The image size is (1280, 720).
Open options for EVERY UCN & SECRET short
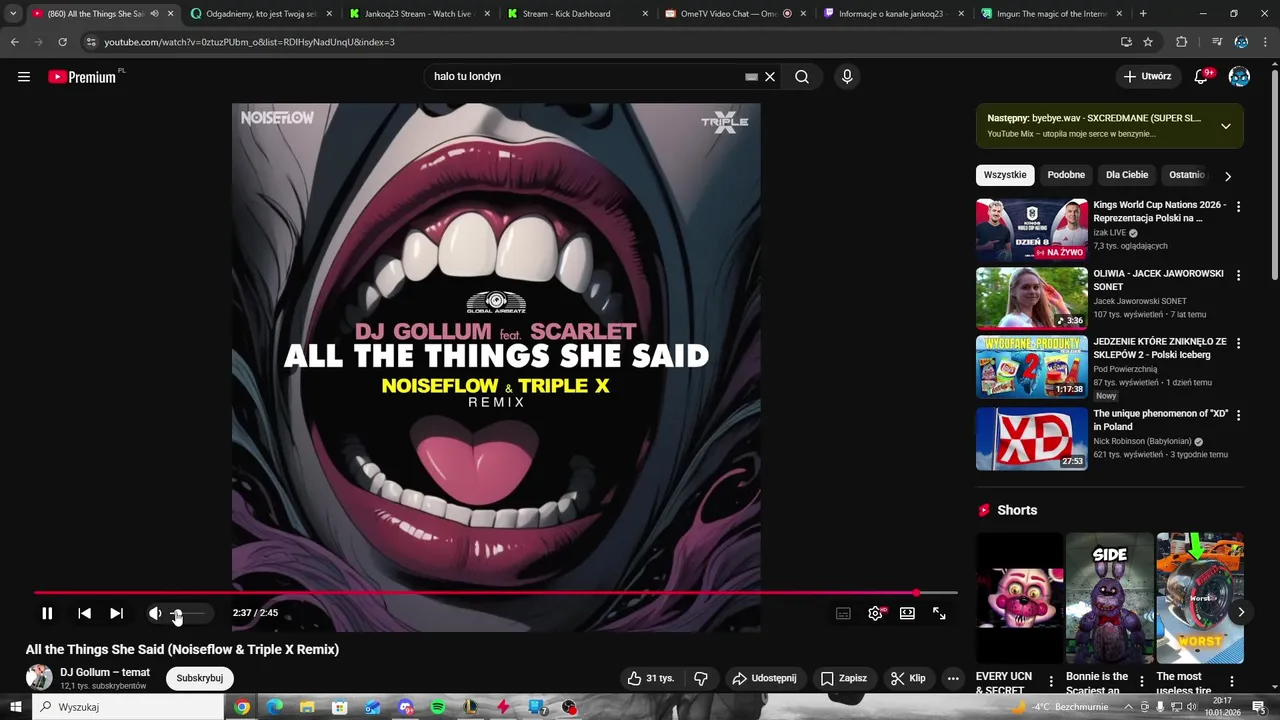pos(1051,682)
